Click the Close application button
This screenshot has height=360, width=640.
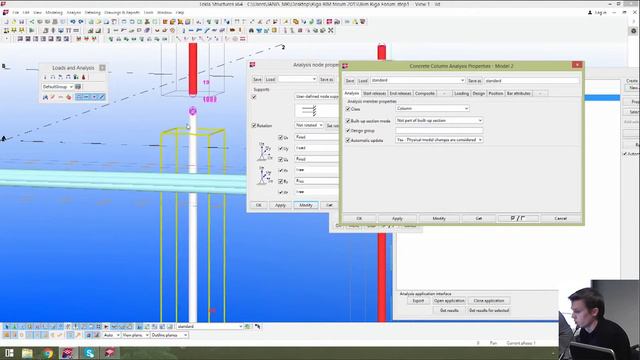489,301
